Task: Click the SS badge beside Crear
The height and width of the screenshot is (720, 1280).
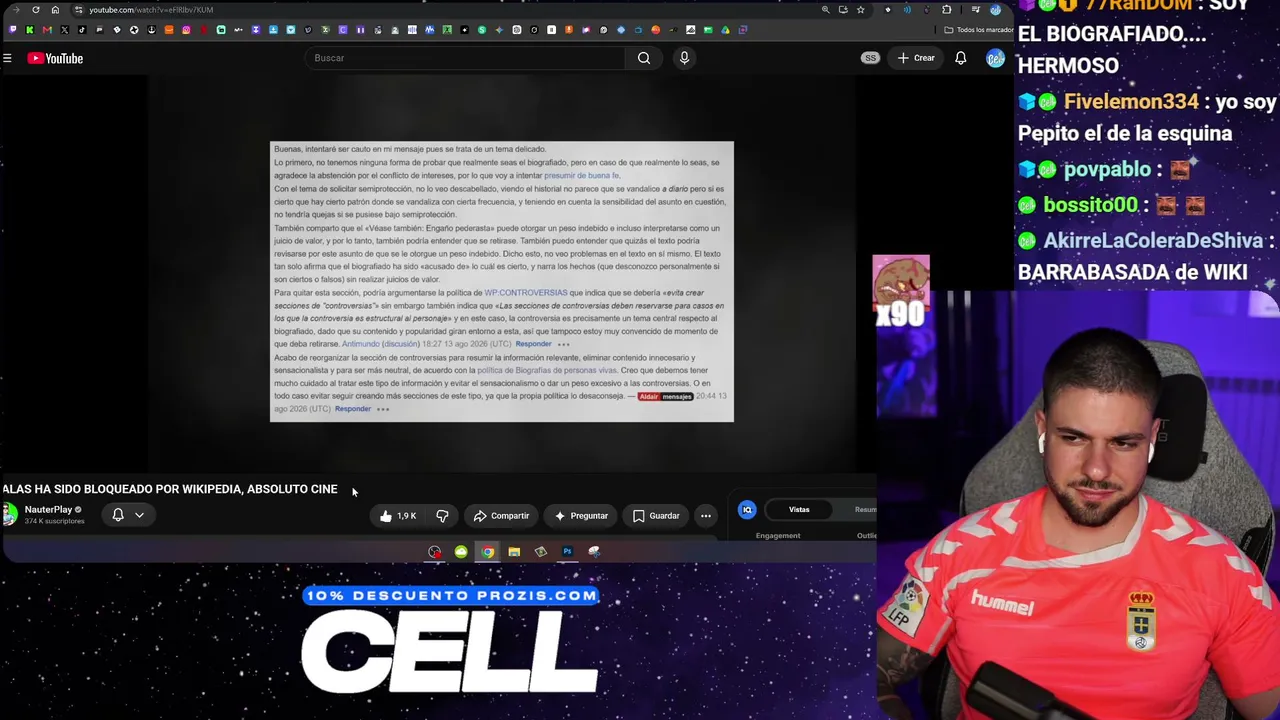Action: click(x=870, y=58)
